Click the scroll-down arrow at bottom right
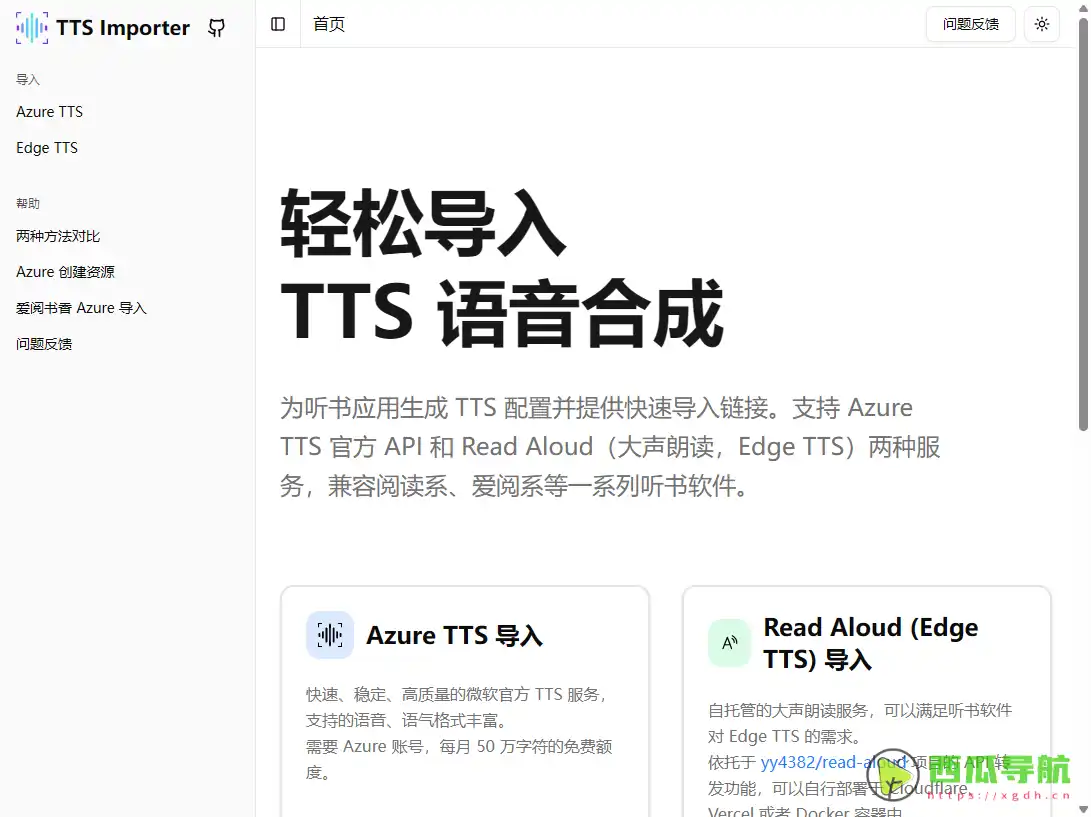1091x817 pixels. (x=1083, y=809)
